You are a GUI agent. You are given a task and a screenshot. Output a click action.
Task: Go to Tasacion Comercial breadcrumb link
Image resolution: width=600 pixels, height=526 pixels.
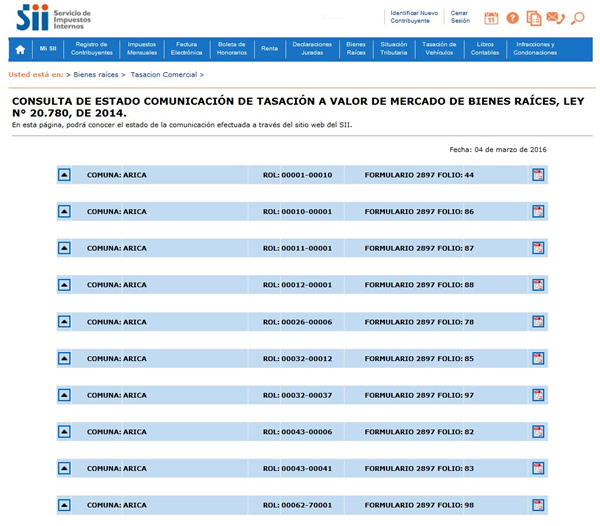[163, 75]
